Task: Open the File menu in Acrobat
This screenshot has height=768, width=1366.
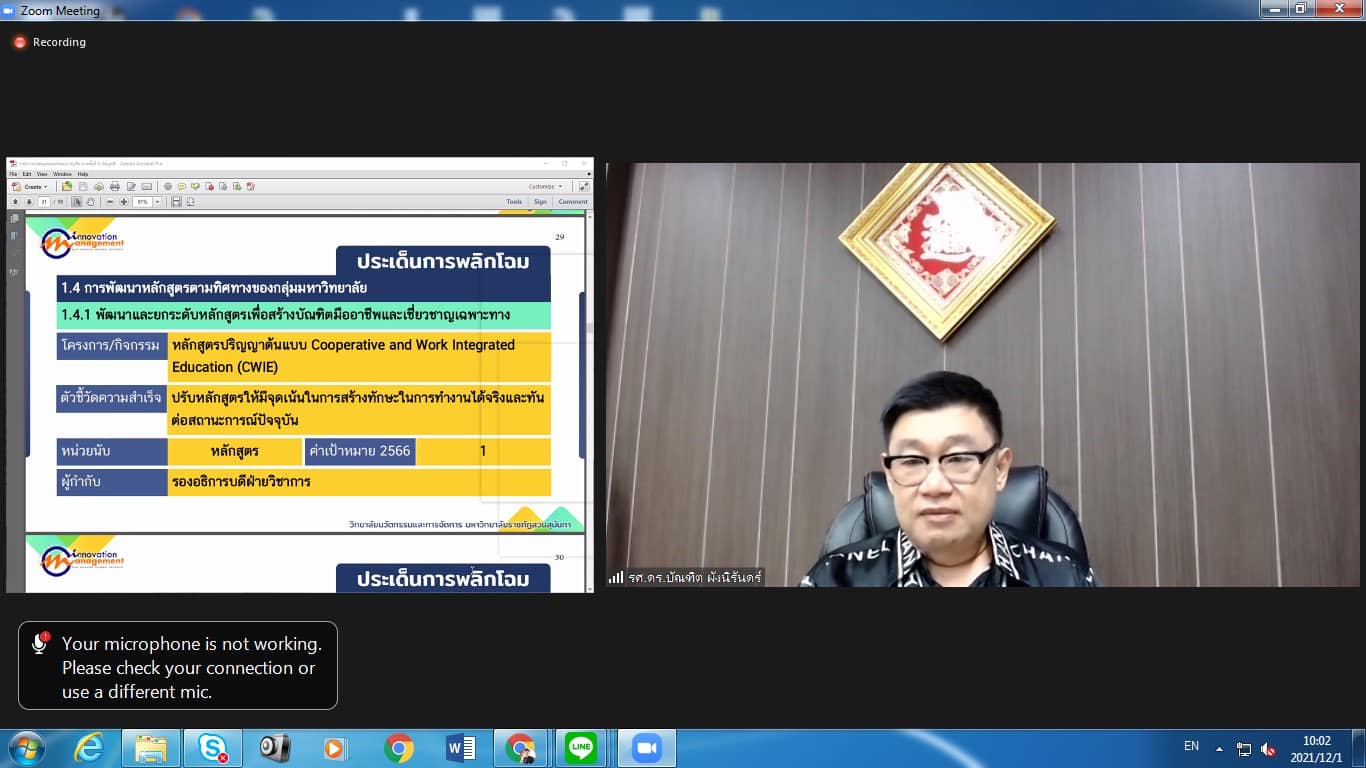Action: click(x=13, y=174)
